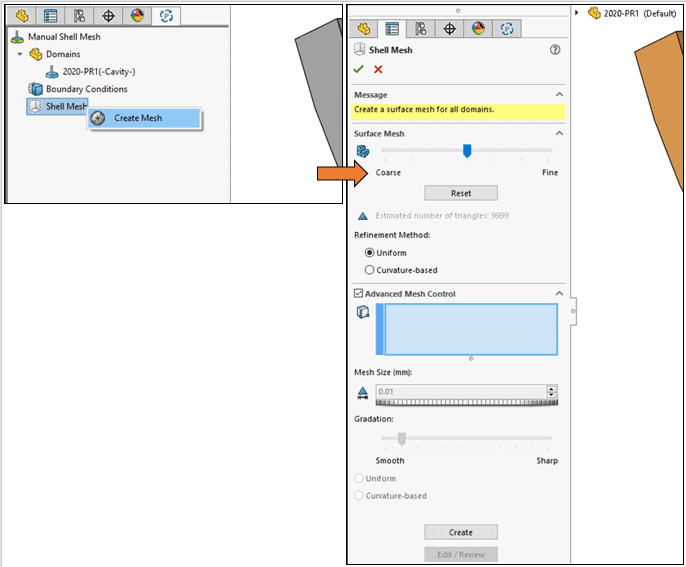
Task: Click estimated triangles count triangle icon
Action: pos(363,216)
